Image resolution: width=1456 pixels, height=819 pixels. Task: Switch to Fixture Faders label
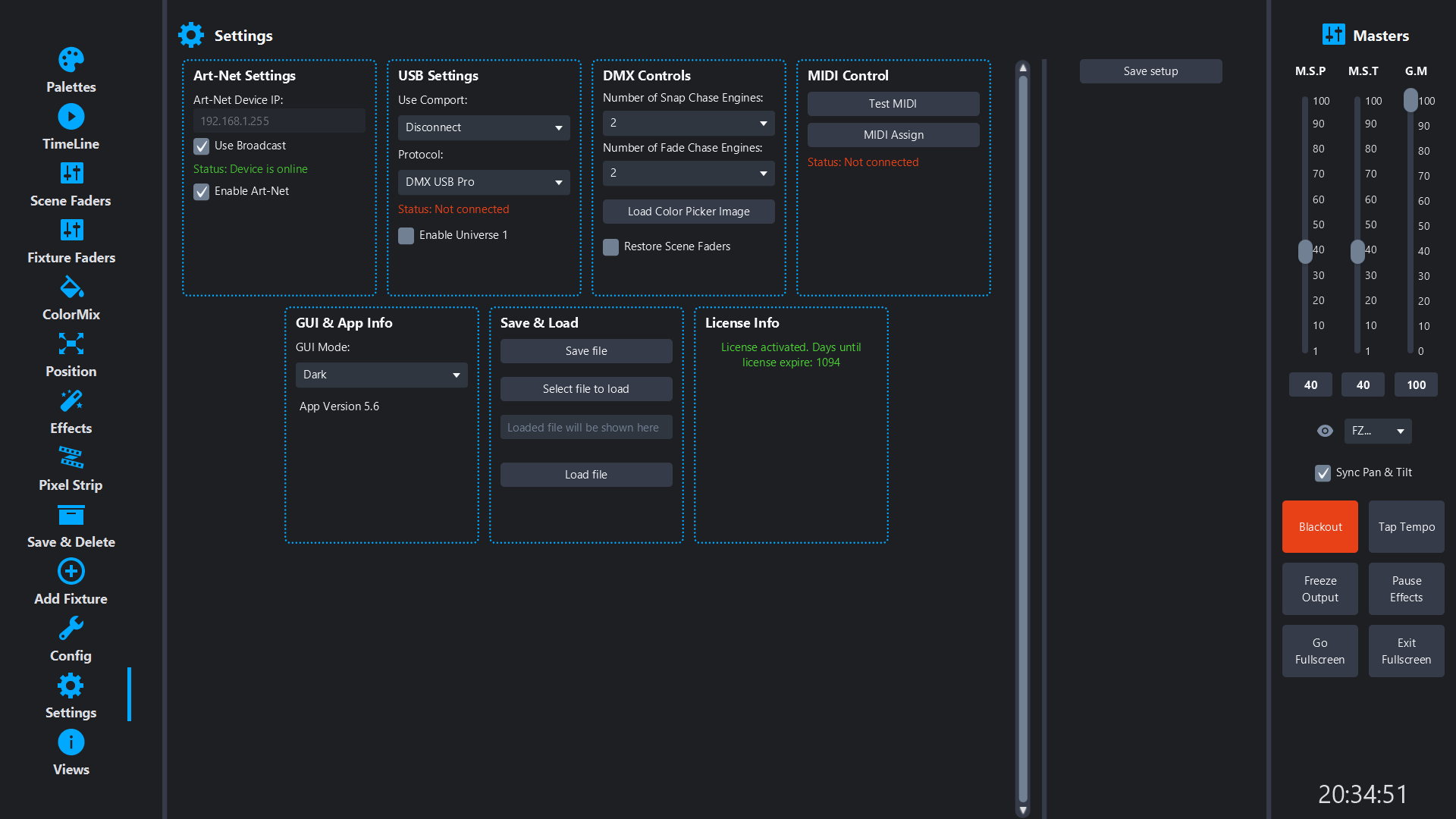(71, 258)
